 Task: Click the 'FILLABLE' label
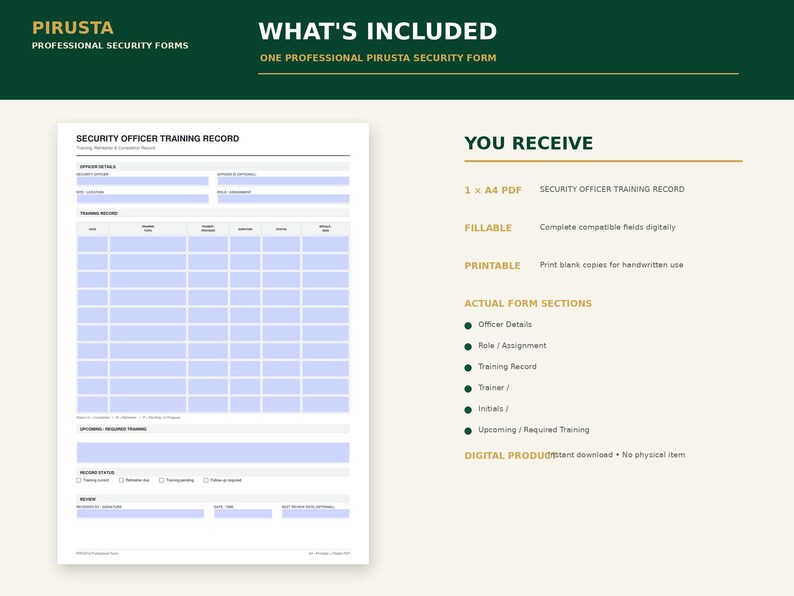(488, 228)
